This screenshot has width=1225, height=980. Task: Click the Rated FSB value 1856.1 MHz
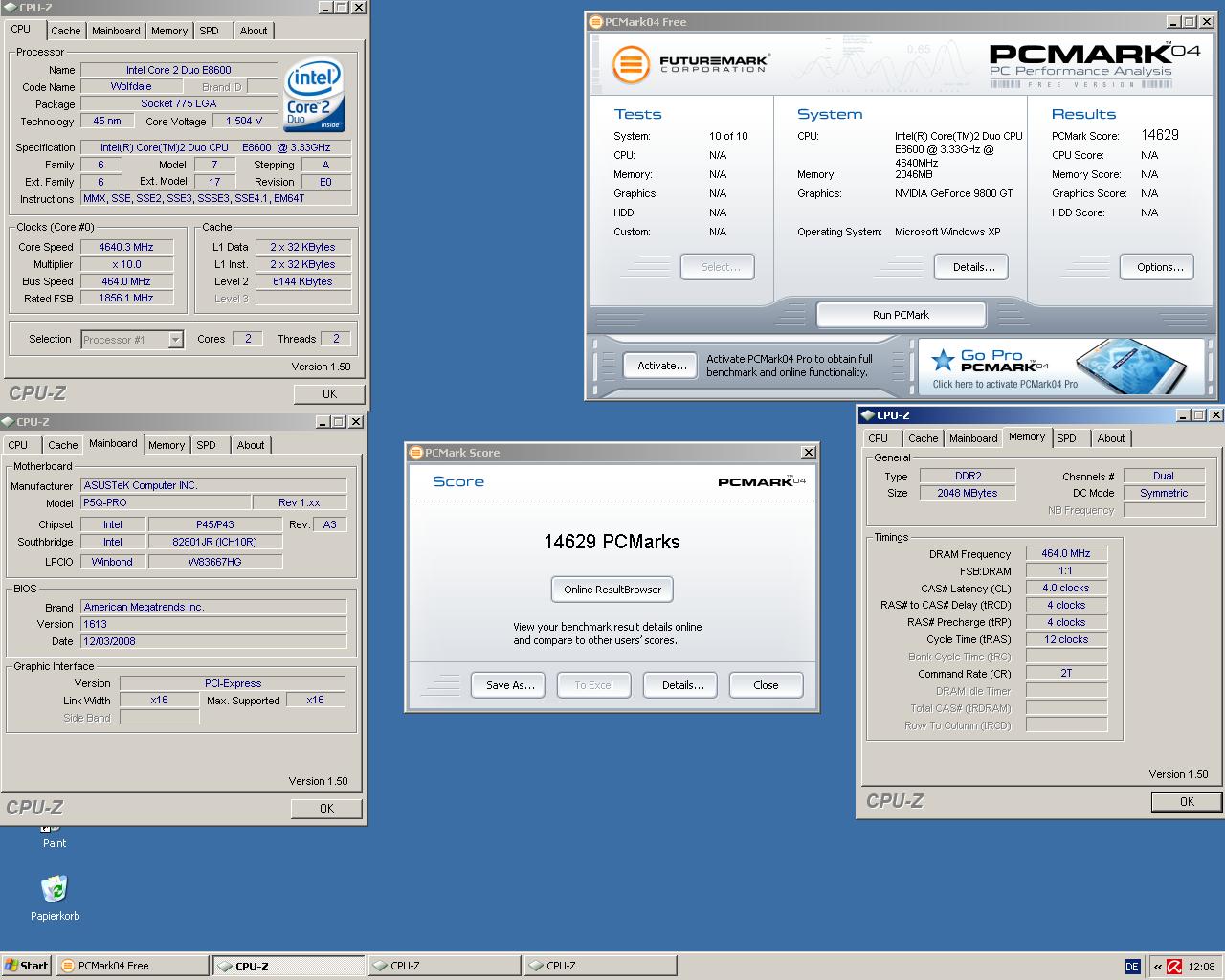(x=126, y=298)
